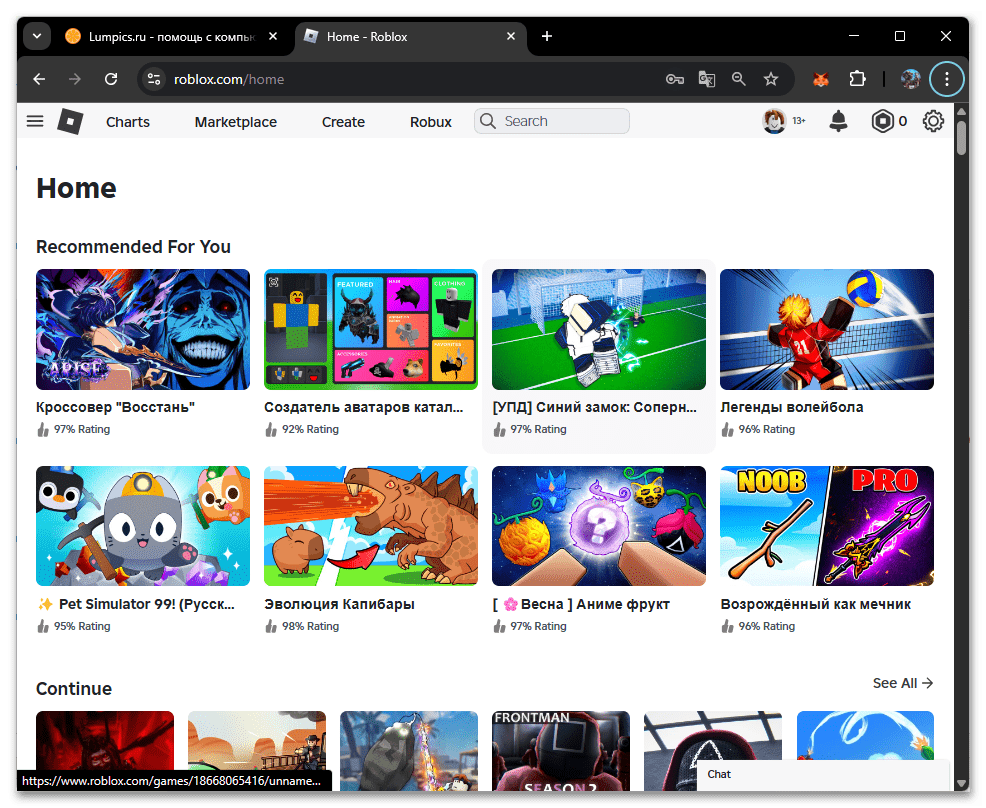Click See All in the Continue section
The image size is (986, 808).
(x=903, y=683)
